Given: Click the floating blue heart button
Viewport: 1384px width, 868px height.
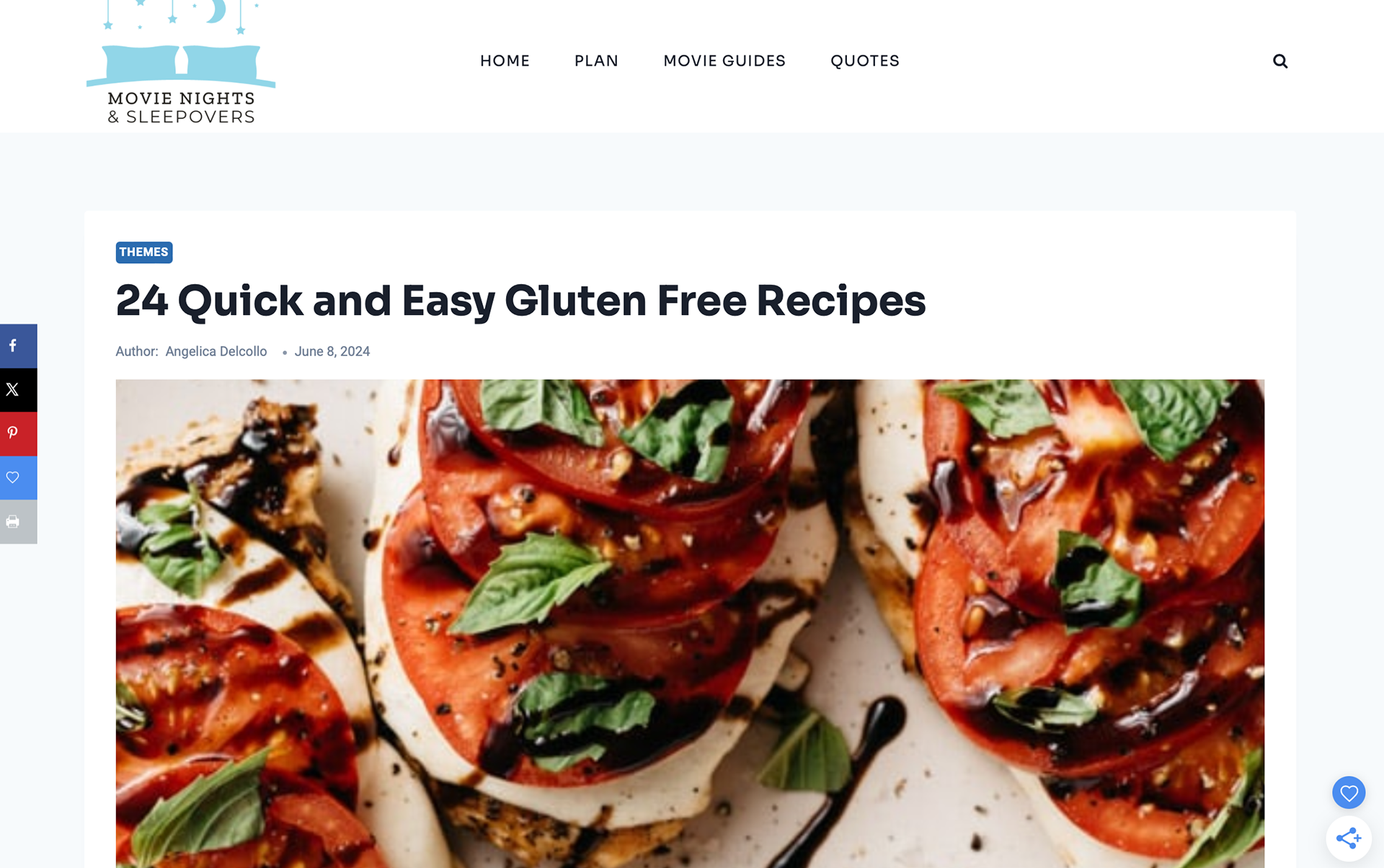Looking at the screenshot, I should pyautogui.click(x=1349, y=793).
